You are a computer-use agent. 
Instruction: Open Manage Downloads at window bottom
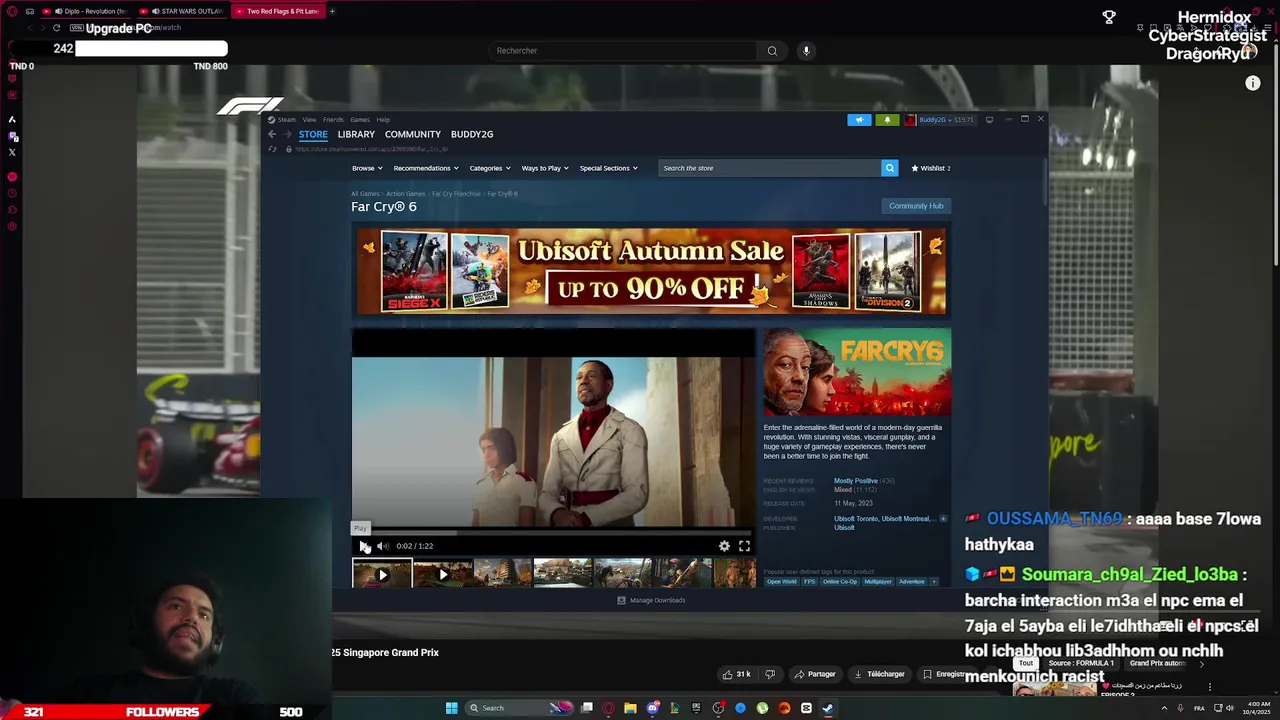click(x=651, y=600)
